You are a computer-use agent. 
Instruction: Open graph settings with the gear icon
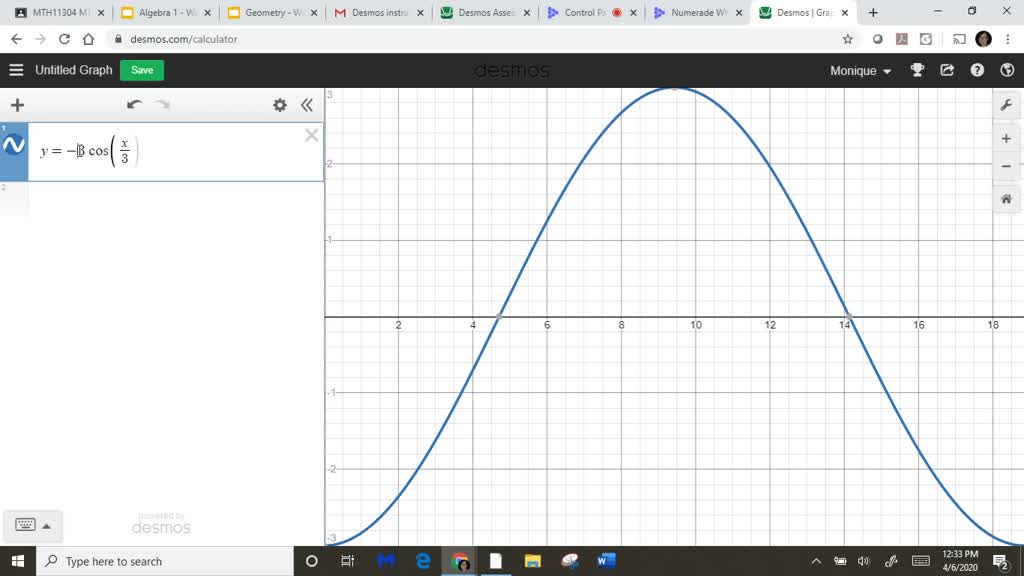pyautogui.click(x=280, y=104)
